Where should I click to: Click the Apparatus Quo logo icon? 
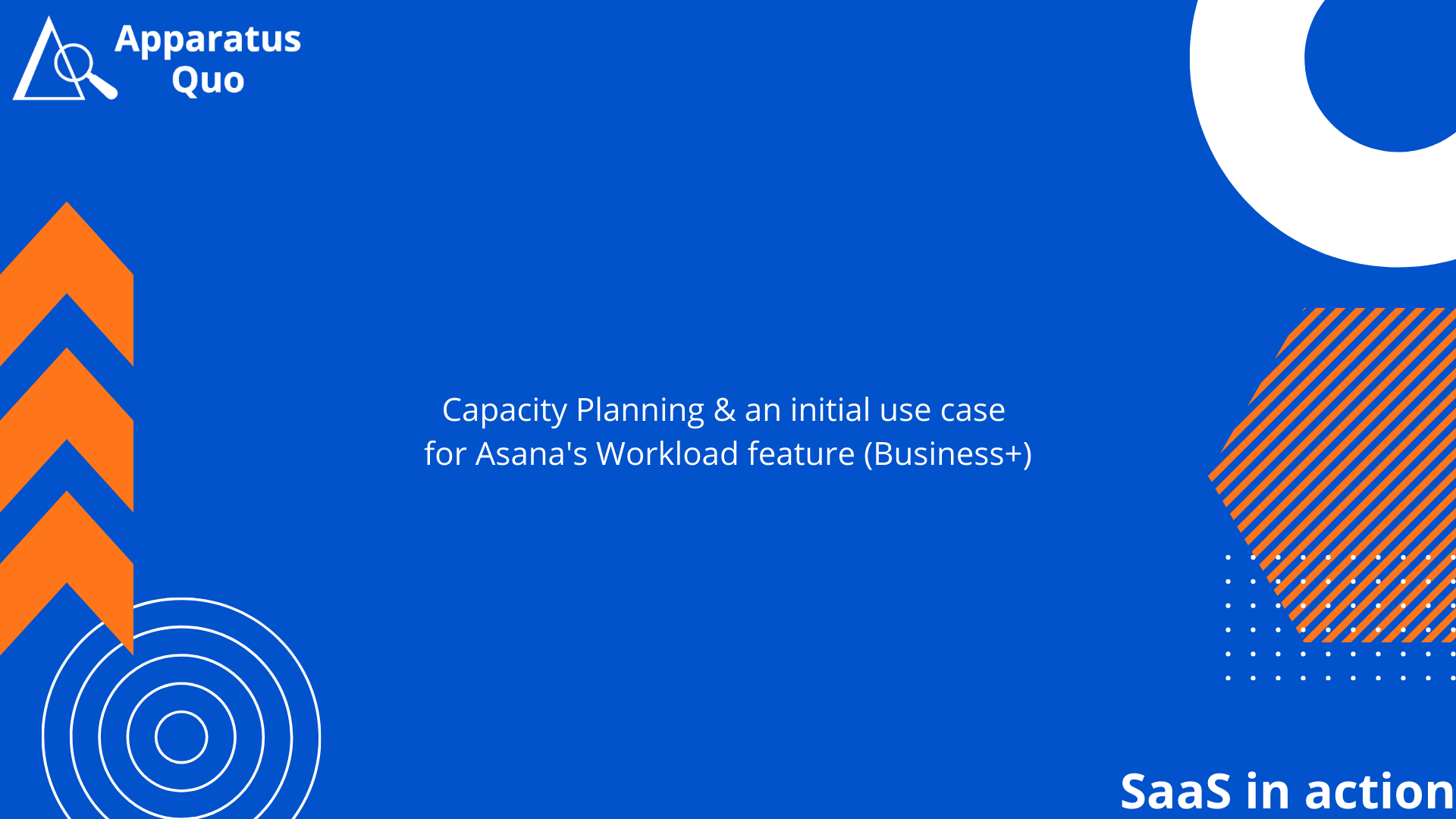pos(55,60)
